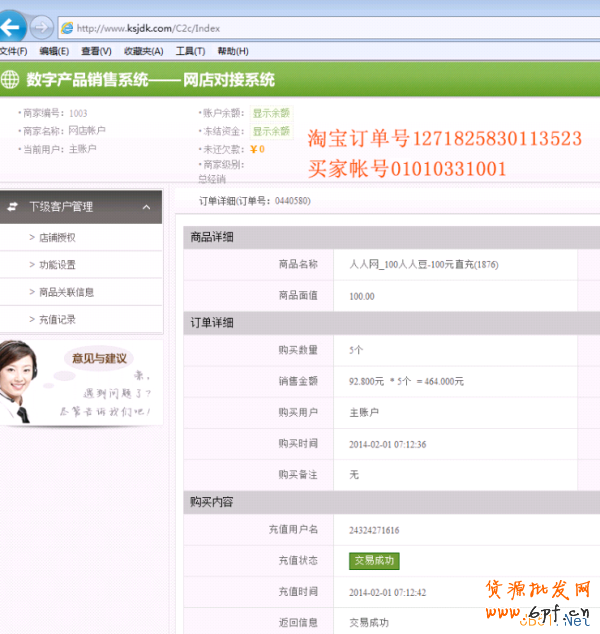Click the 商品面值 value 100.00
600x634 pixels.
(x=362, y=296)
